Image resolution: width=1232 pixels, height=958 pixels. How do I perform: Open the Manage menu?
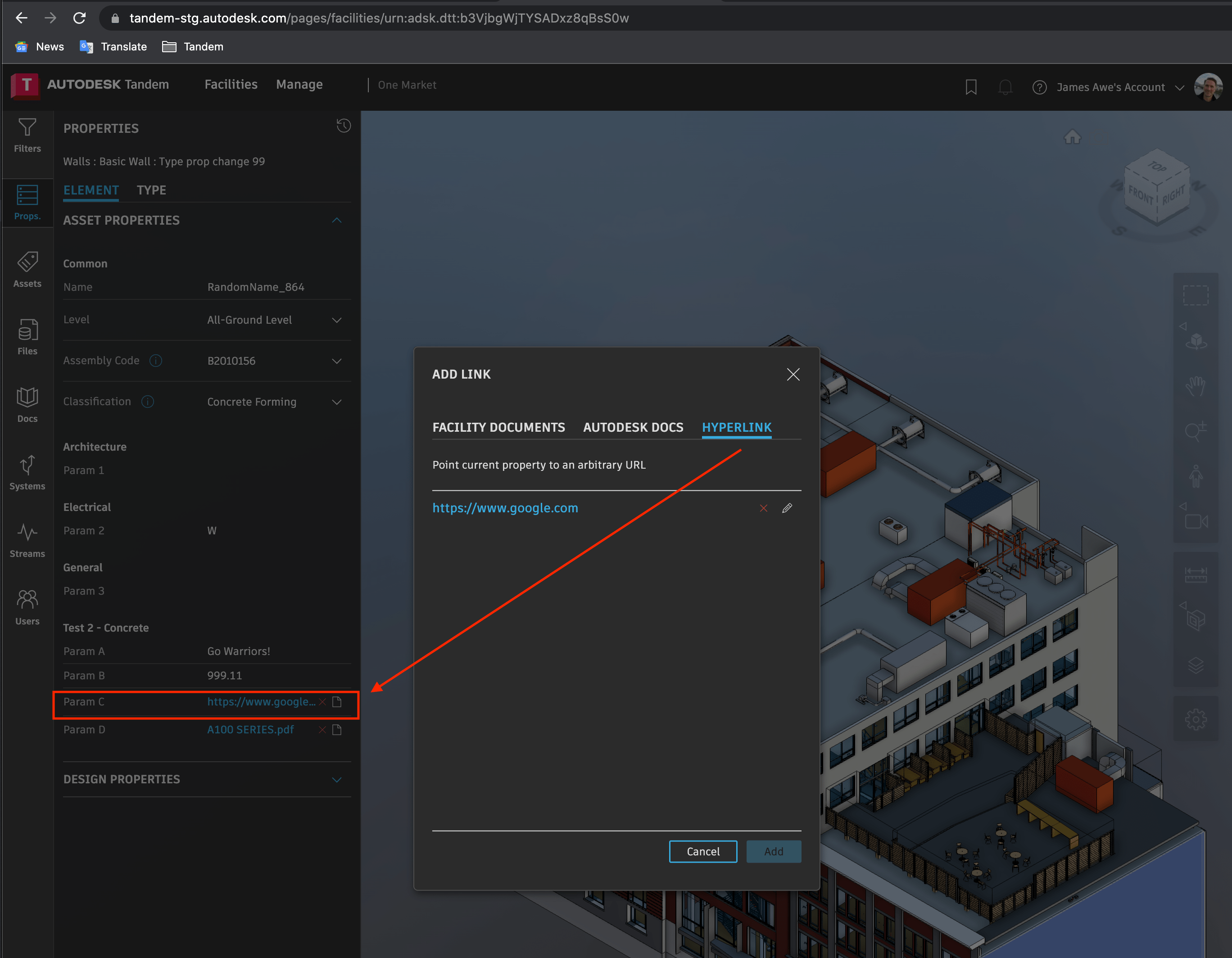pyautogui.click(x=299, y=85)
